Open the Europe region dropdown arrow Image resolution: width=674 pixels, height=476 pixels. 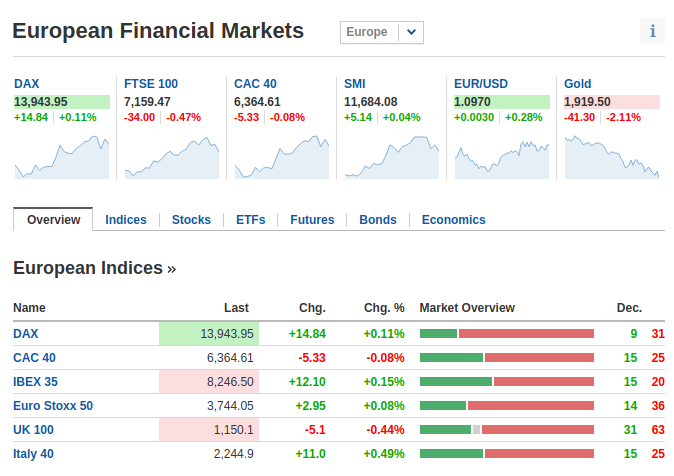pos(411,32)
